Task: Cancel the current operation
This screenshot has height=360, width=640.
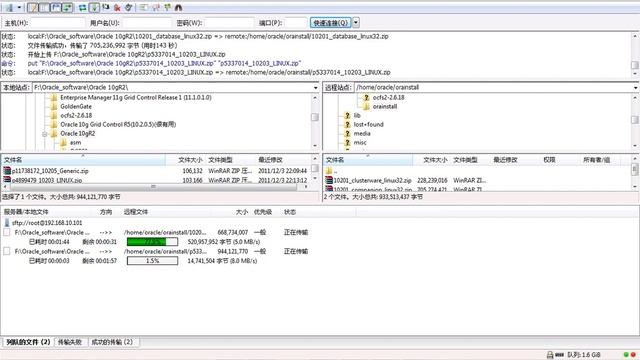Action: (x=106, y=7)
